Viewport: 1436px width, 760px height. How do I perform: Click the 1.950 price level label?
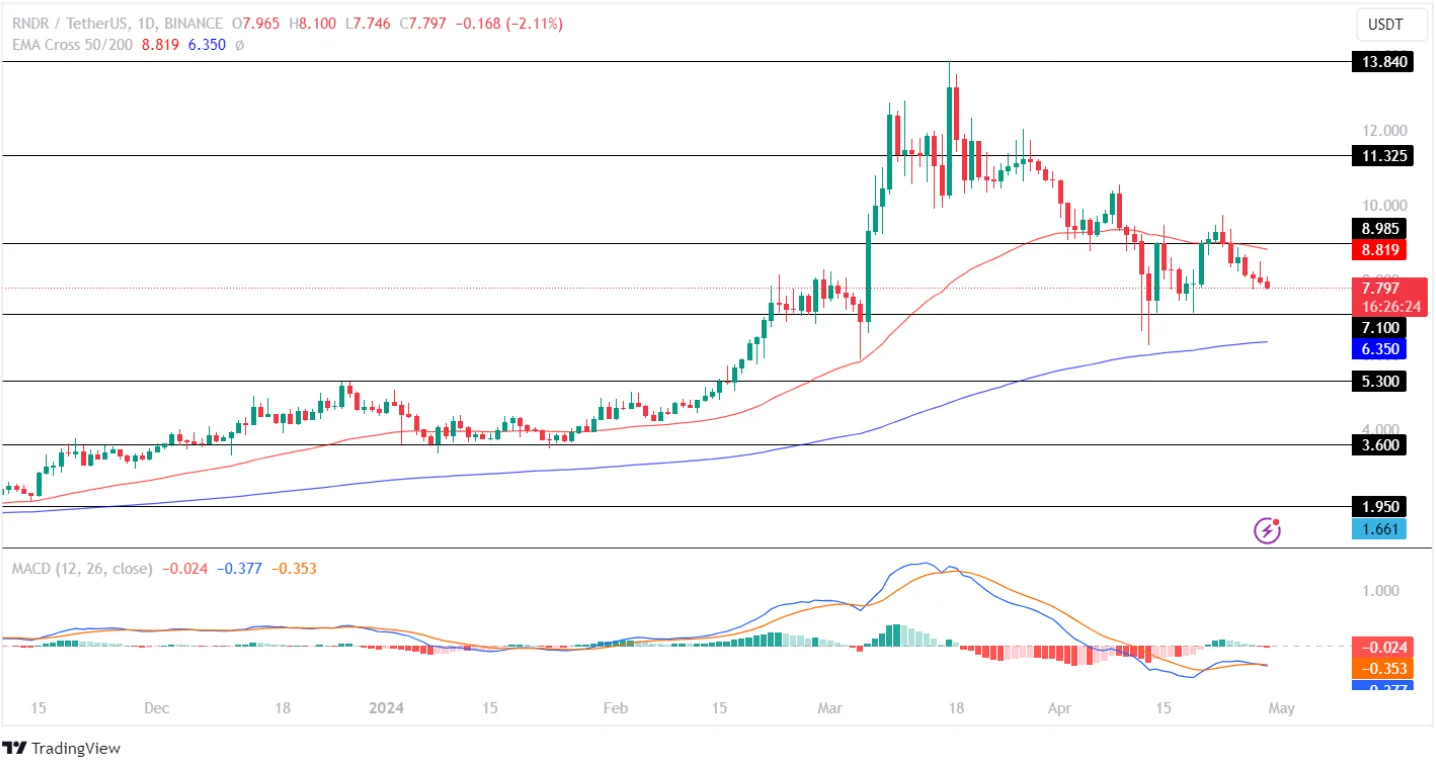(1379, 506)
